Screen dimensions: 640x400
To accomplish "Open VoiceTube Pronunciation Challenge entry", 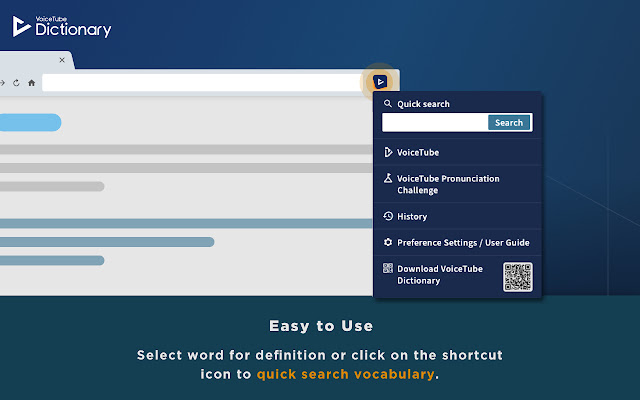I will click(x=457, y=184).
